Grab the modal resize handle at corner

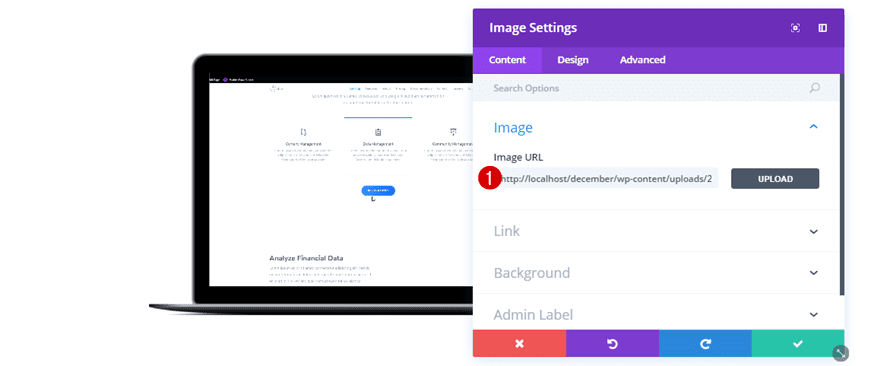(x=840, y=353)
